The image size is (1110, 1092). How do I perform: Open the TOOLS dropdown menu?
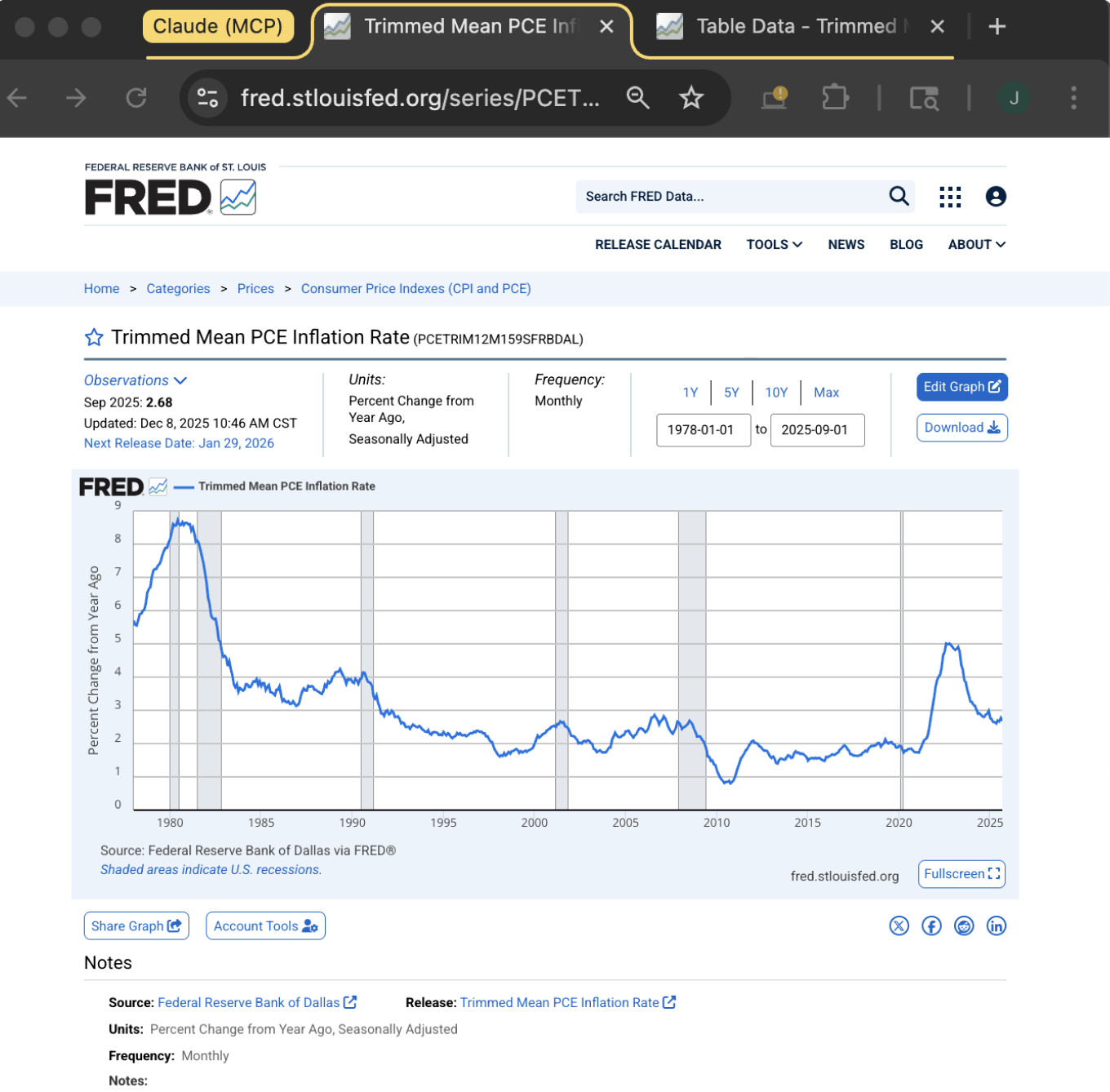pos(775,244)
